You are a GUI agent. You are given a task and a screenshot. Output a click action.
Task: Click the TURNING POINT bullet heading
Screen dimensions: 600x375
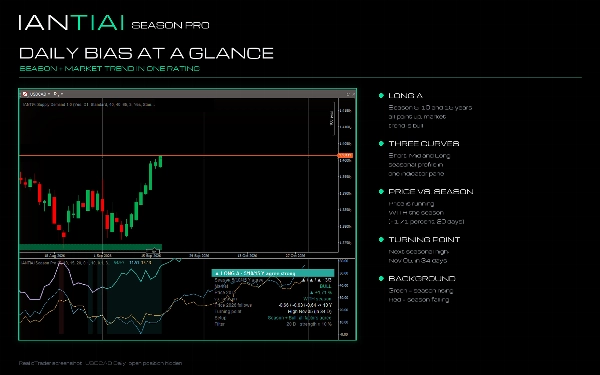pos(424,240)
